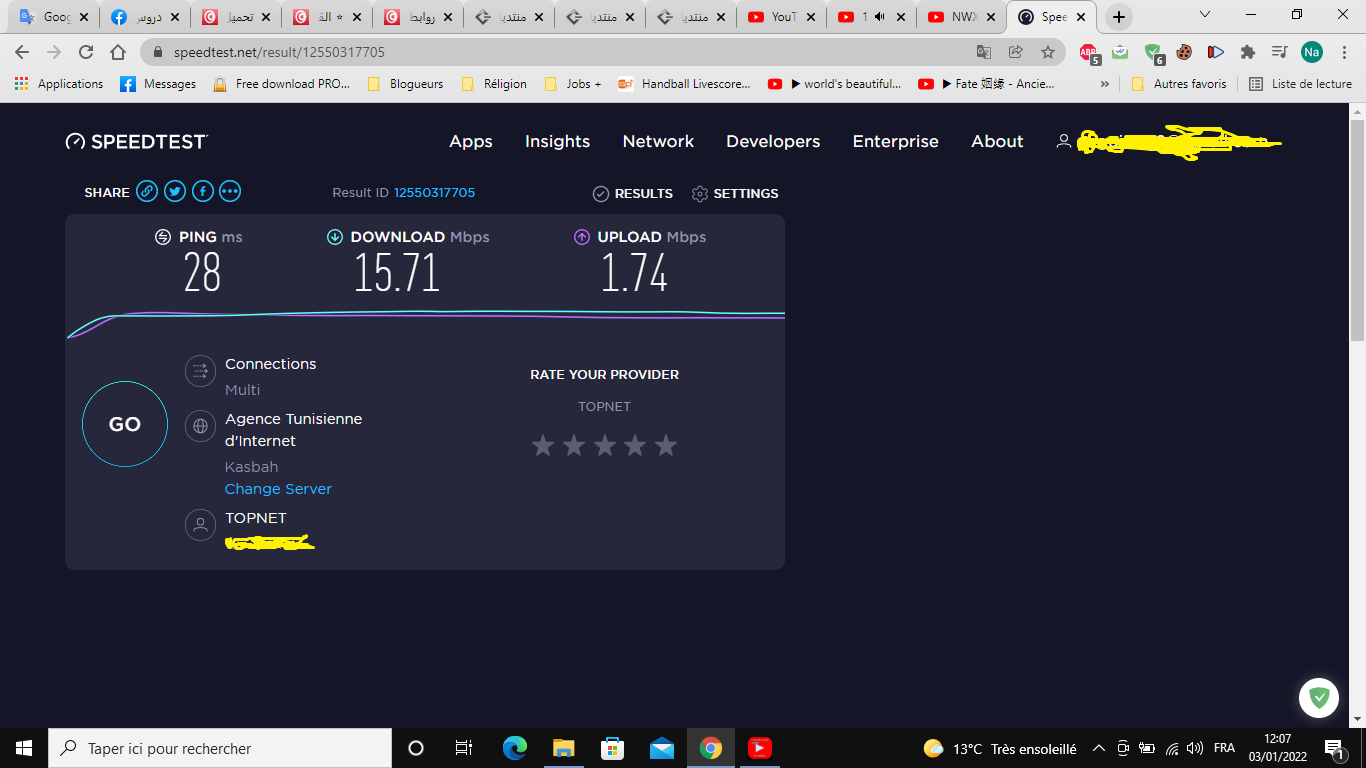Screen dimensions: 1366x768
Task: Open the Chrome extensions puzzle menu
Action: tap(1247, 52)
